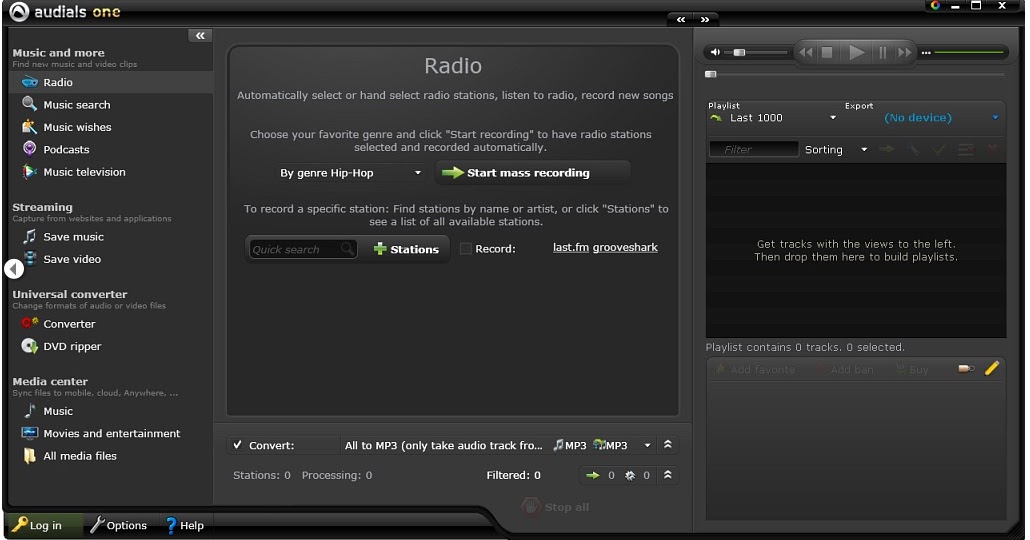
Task: Open Music in Media center
Action: tap(58, 411)
